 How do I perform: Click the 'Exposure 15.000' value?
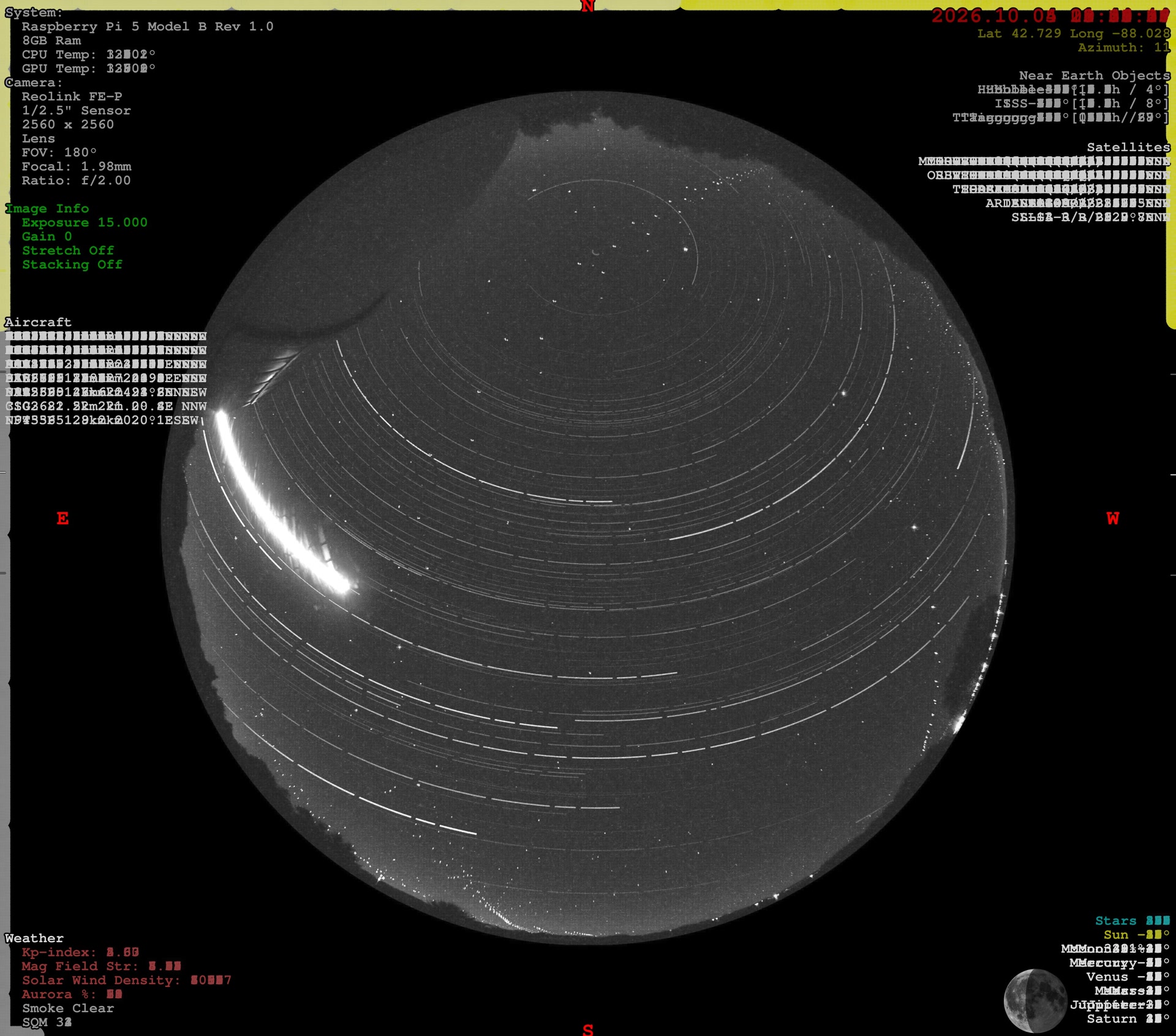pyautogui.click(x=85, y=222)
